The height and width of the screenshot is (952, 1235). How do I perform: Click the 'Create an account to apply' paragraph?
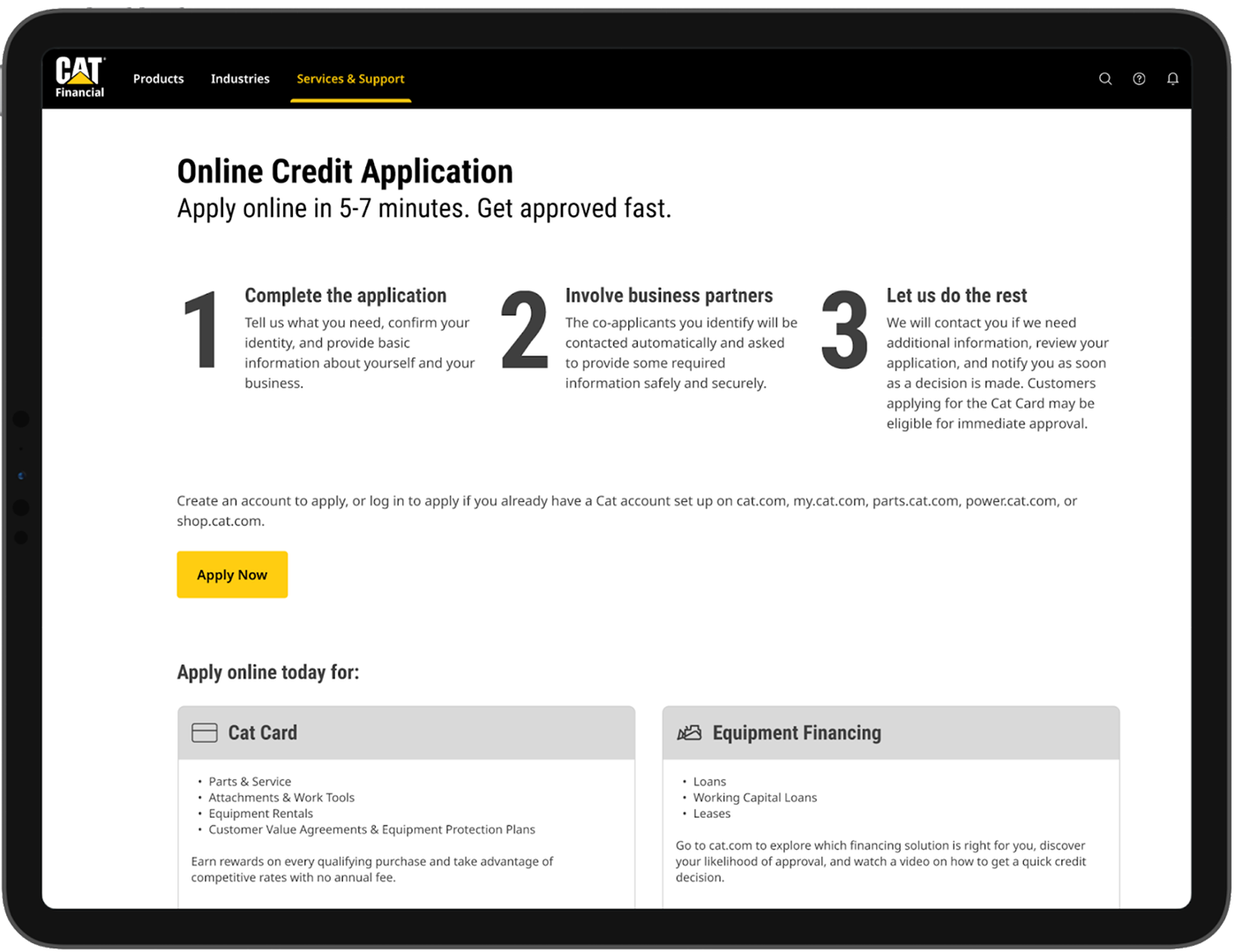click(x=627, y=511)
